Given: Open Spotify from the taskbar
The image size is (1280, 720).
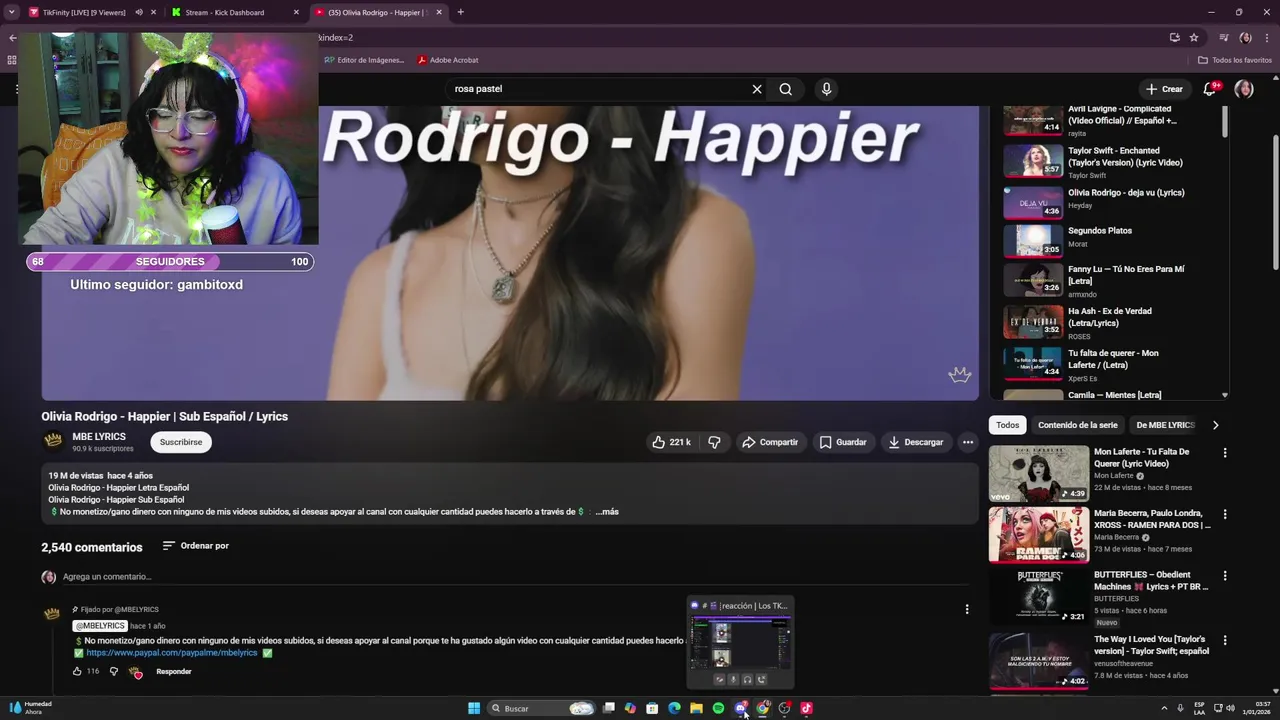Looking at the screenshot, I should 718,708.
